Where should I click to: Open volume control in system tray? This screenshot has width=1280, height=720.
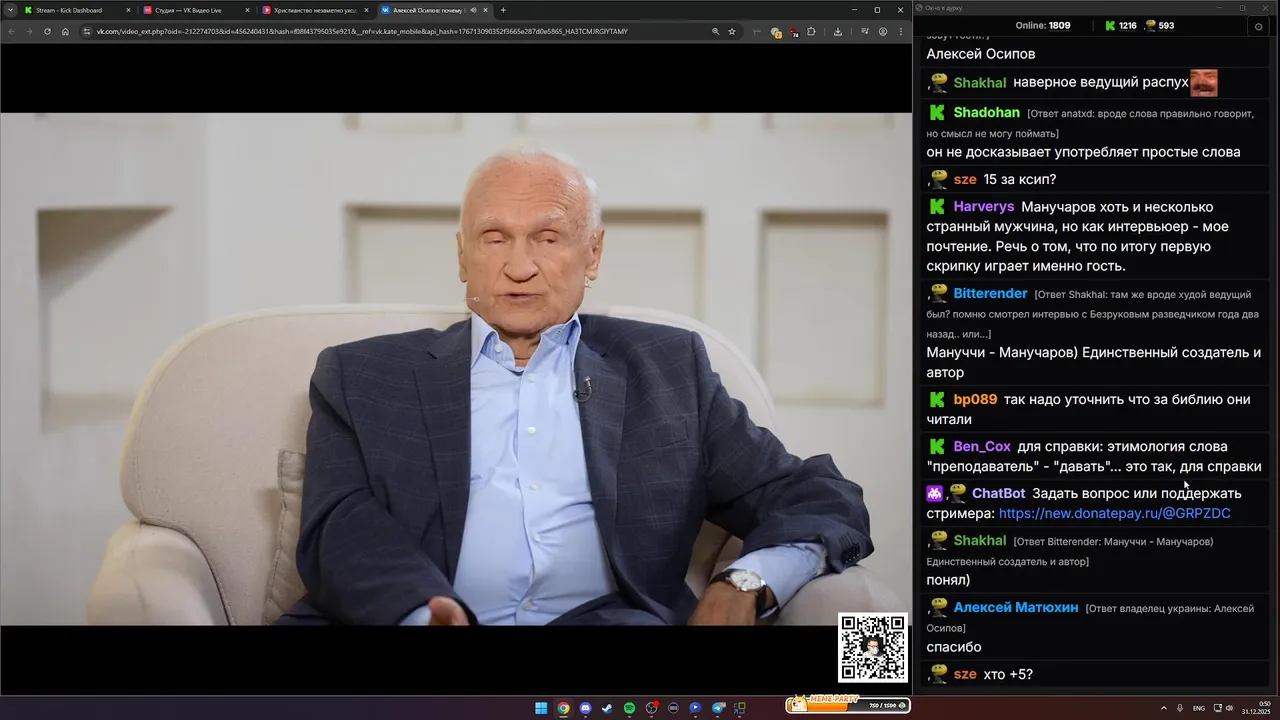coord(1229,708)
